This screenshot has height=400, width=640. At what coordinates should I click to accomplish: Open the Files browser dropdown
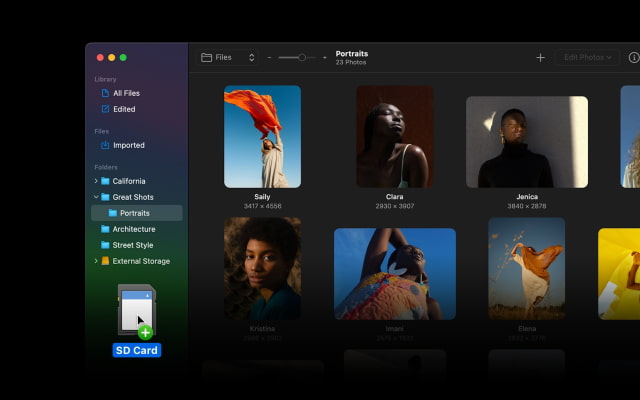point(228,58)
